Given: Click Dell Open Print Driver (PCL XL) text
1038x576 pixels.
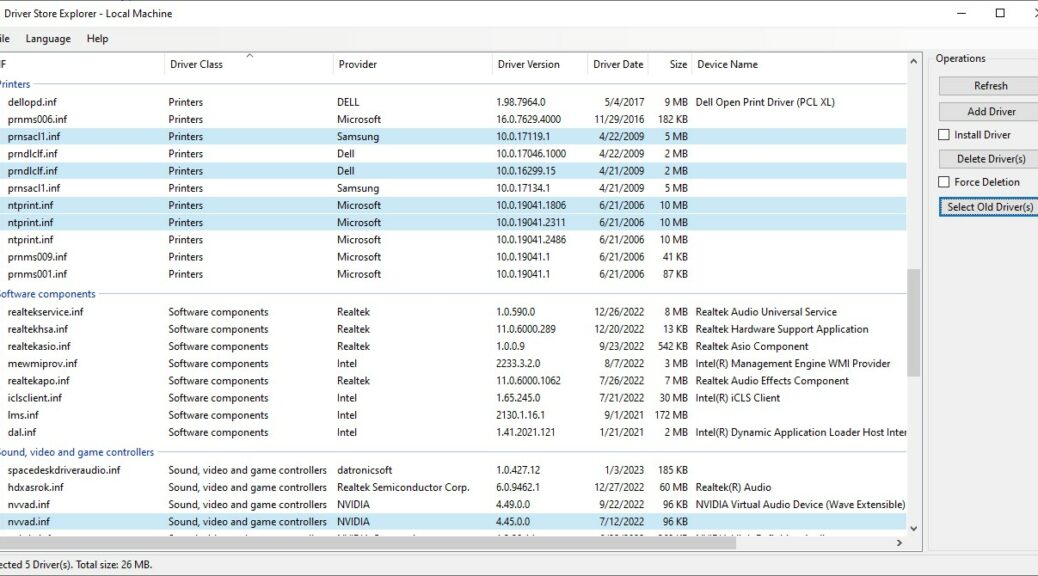Looking at the screenshot, I should tap(765, 102).
